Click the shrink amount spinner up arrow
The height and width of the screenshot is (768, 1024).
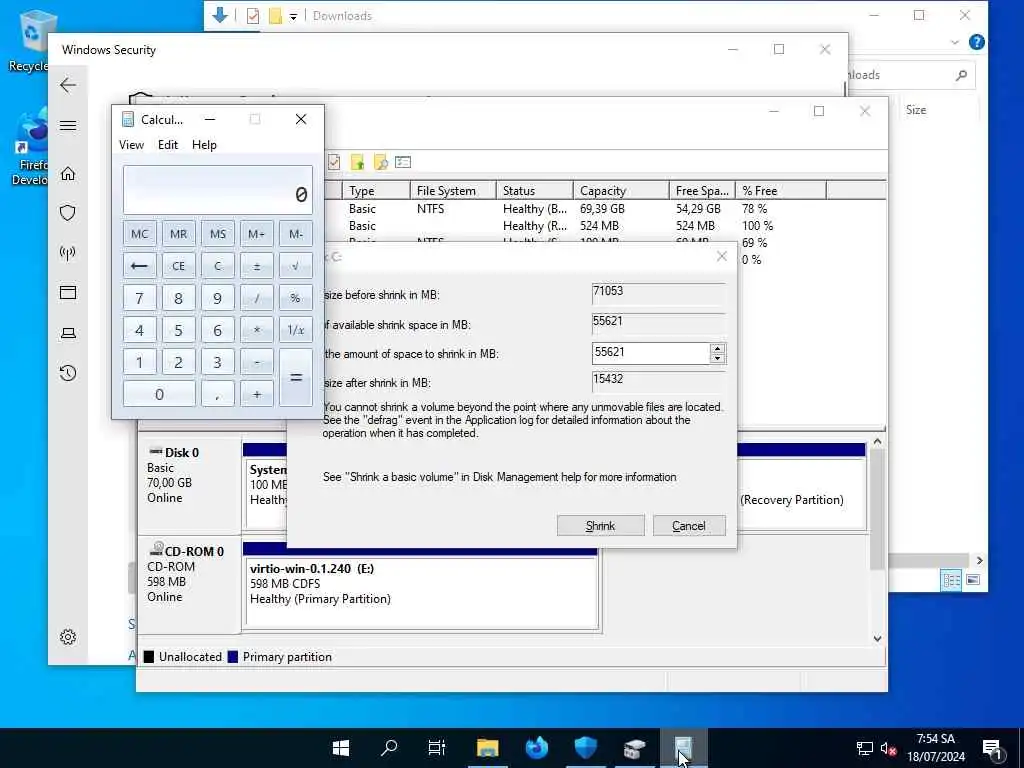pyautogui.click(x=717, y=349)
